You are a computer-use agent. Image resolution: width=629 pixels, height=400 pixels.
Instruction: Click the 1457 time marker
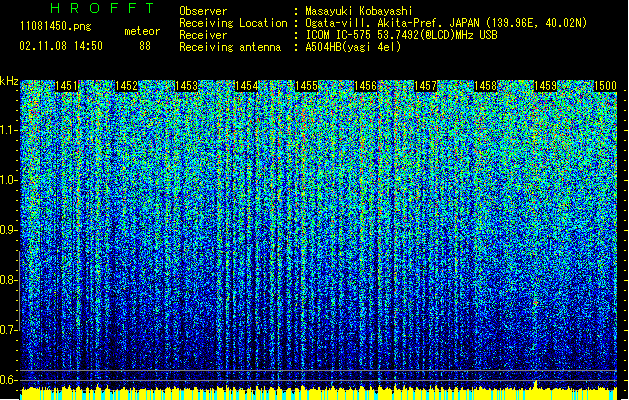(425, 86)
